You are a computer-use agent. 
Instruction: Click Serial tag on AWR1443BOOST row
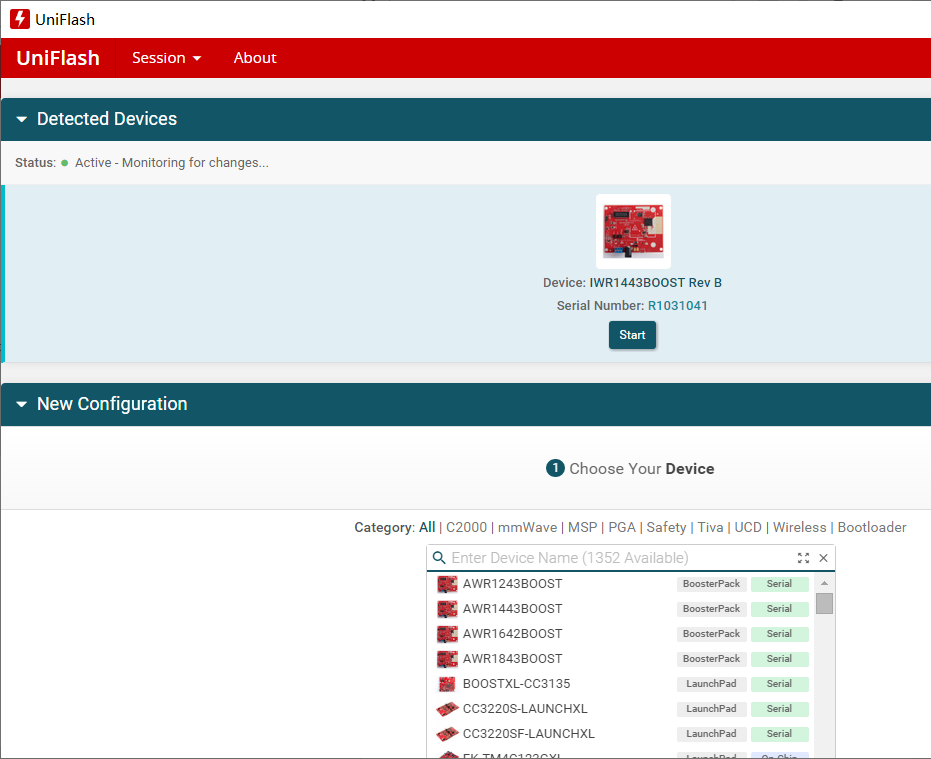[x=779, y=609]
